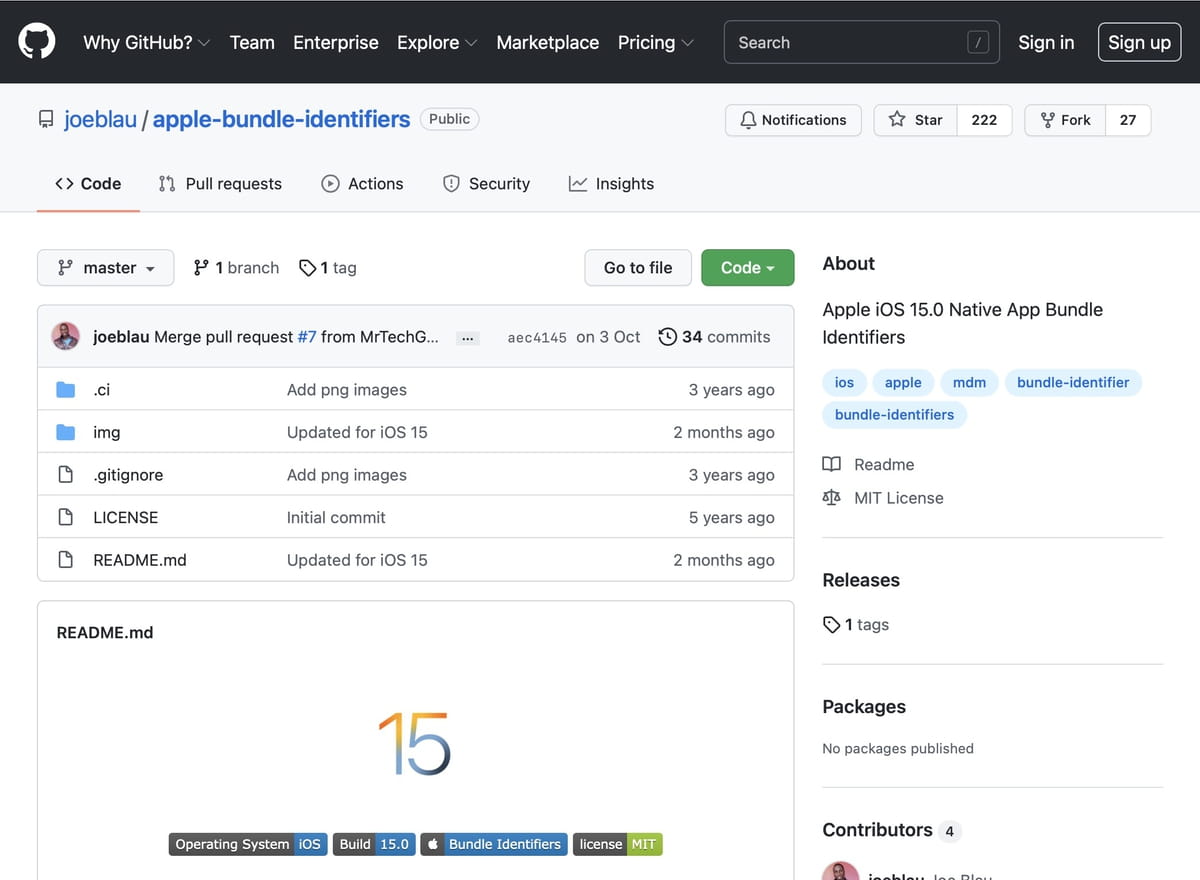The width and height of the screenshot is (1200, 880).
Task: Open the stargazers count 222
Action: (984, 120)
